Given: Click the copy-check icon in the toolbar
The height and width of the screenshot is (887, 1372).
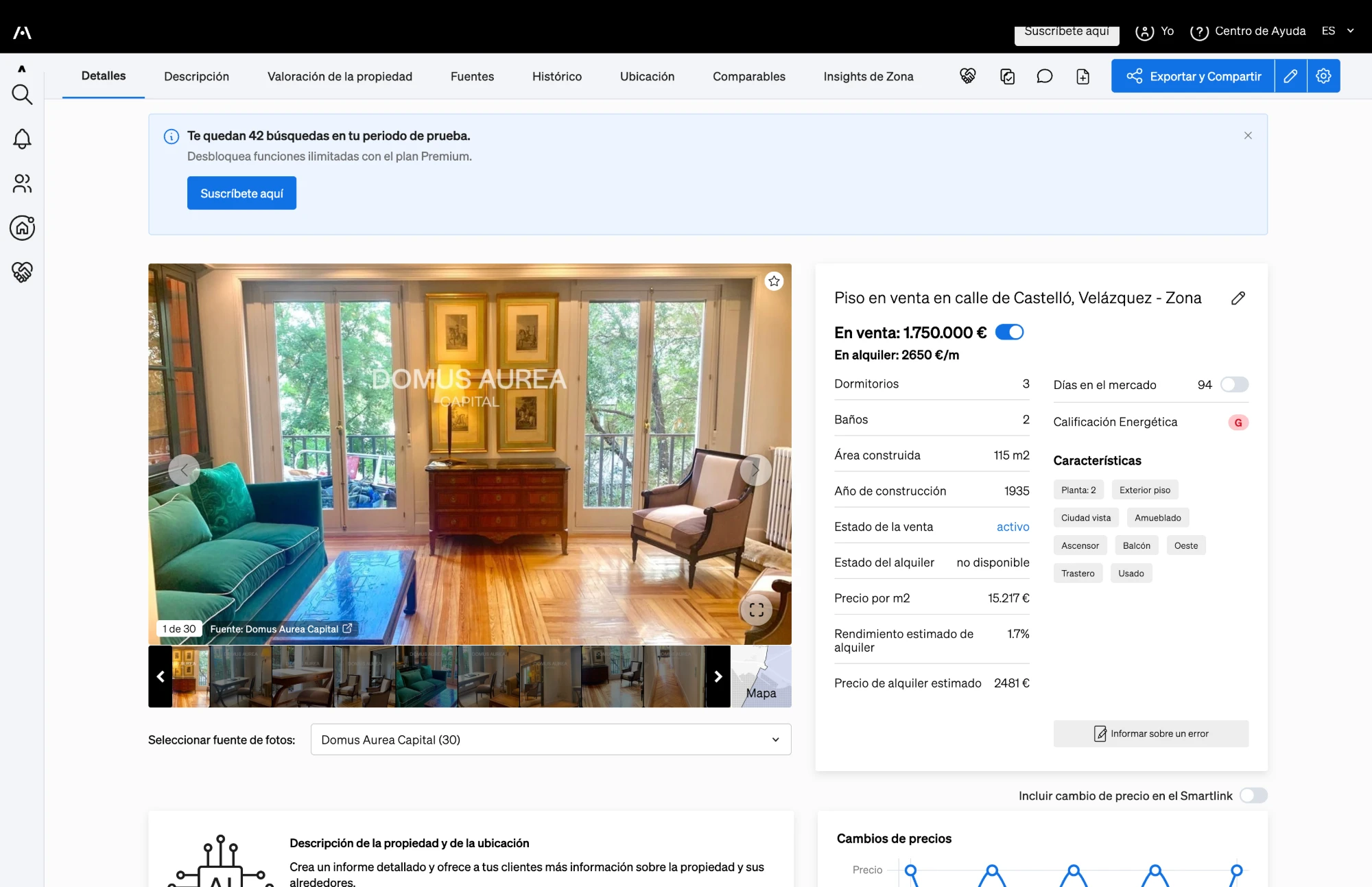Looking at the screenshot, I should pos(1007,76).
